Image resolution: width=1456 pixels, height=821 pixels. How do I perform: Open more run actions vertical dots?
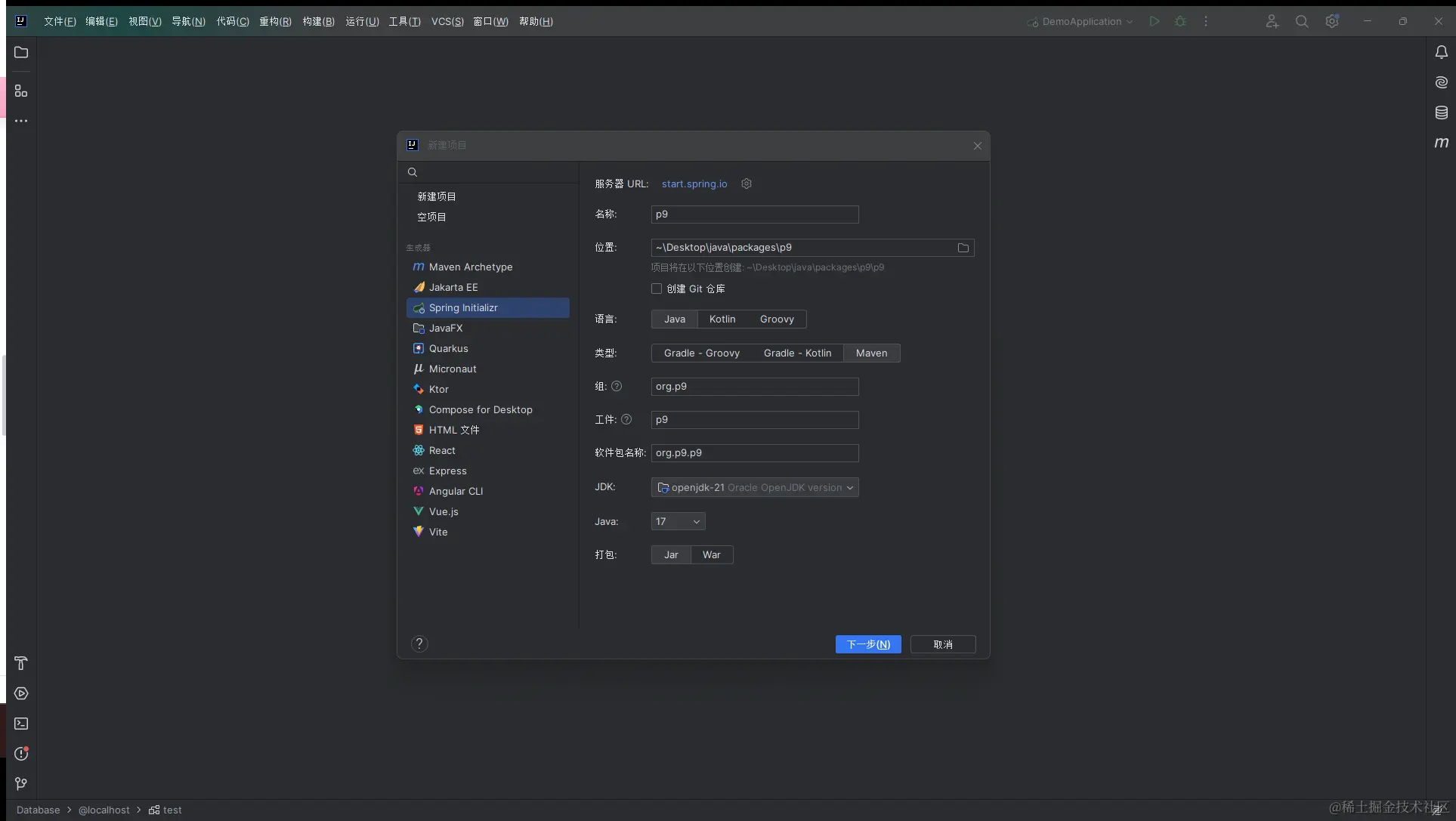pos(1206,21)
